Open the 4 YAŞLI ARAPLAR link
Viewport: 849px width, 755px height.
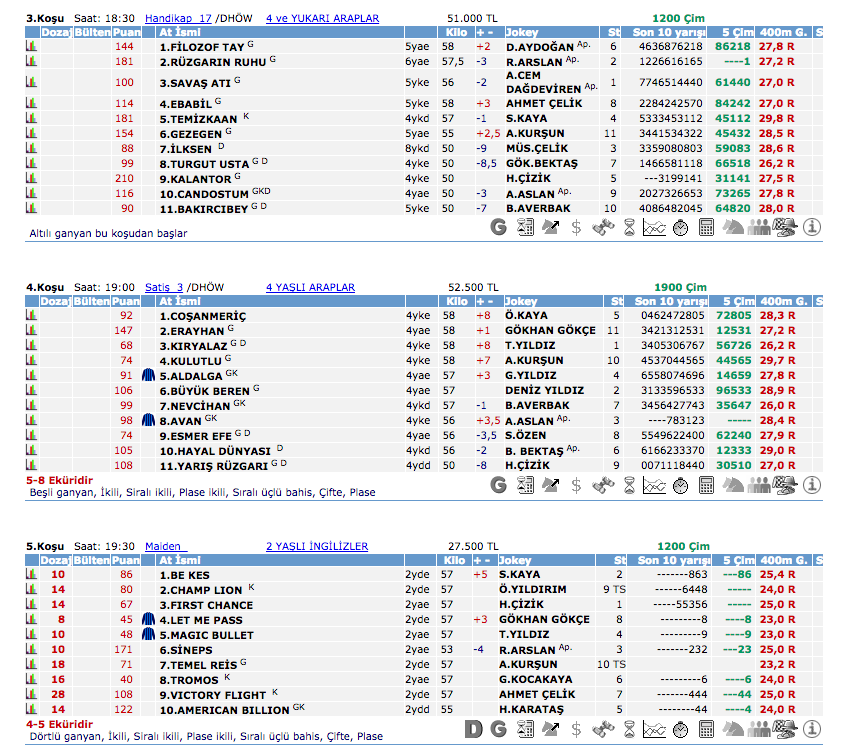coord(310,288)
